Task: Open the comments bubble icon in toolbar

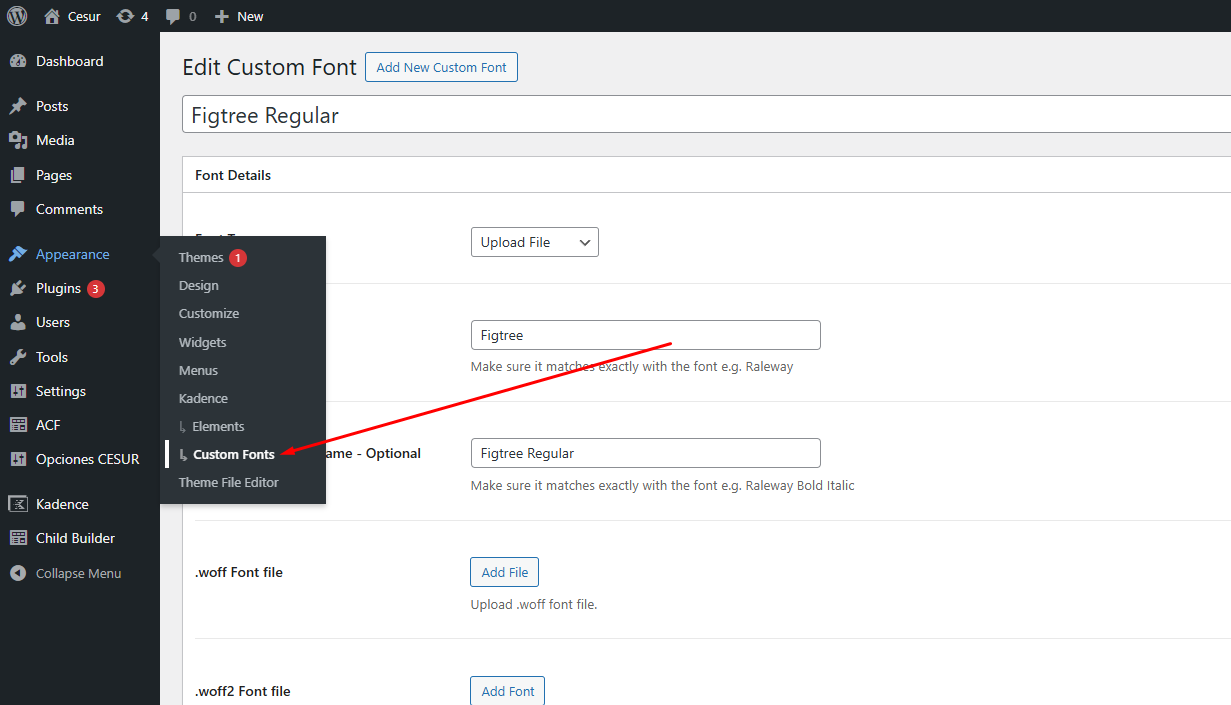Action: pyautogui.click(x=174, y=16)
